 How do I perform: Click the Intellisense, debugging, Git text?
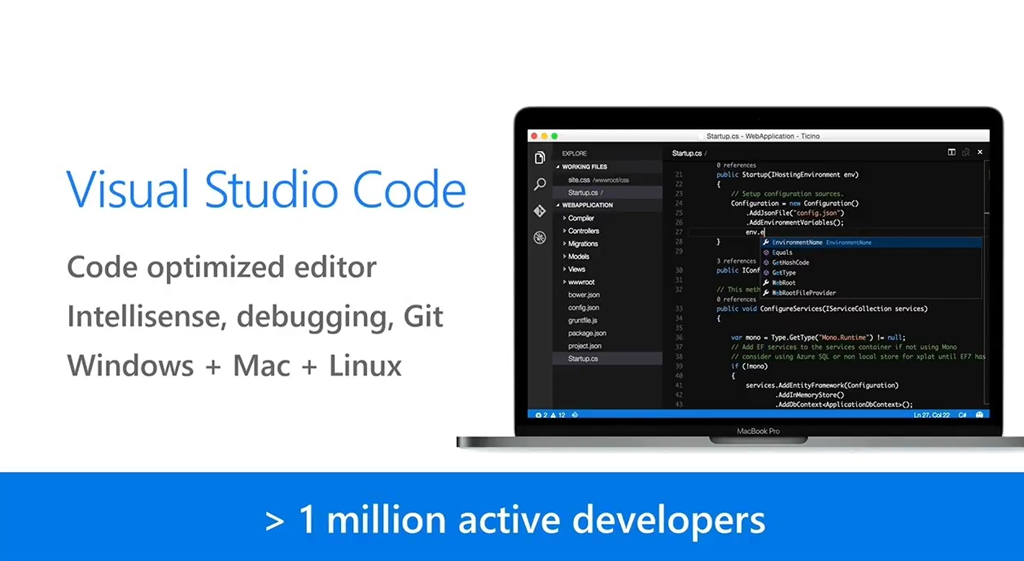tap(255, 317)
